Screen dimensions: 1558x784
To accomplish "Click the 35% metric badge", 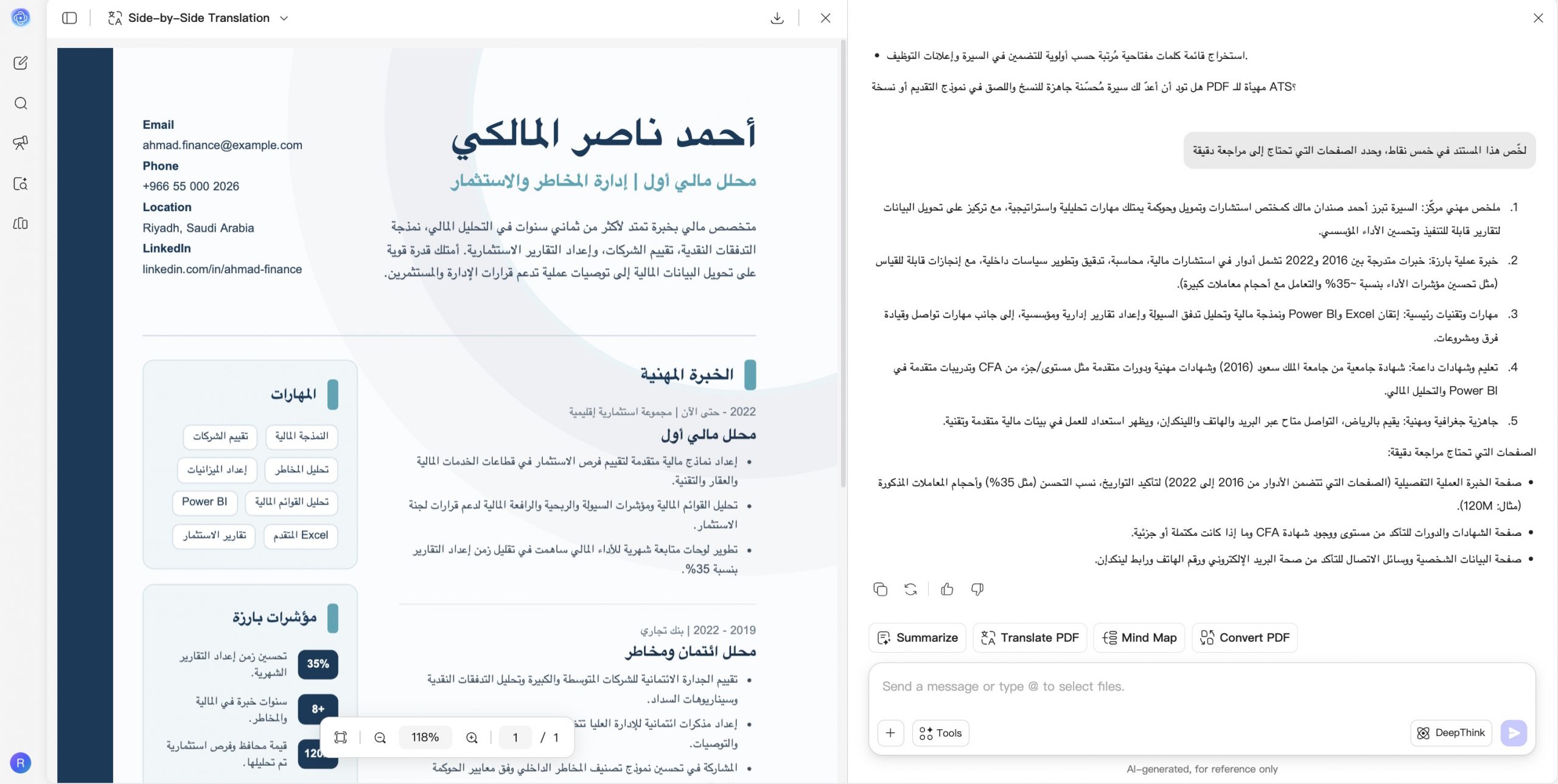I will pyautogui.click(x=318, y=664).
